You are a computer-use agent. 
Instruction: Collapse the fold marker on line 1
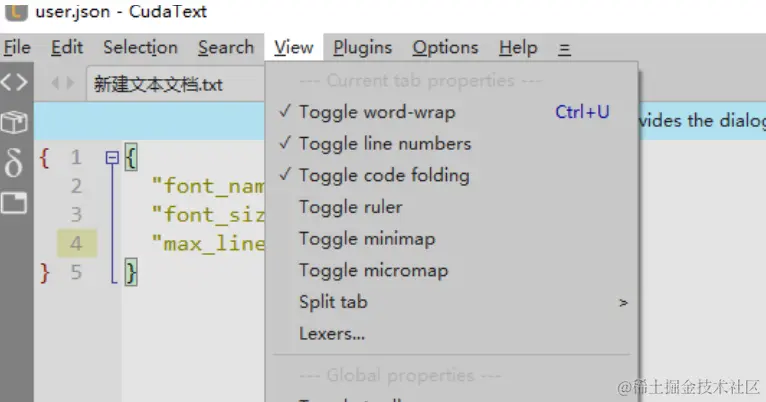[112, 157]
